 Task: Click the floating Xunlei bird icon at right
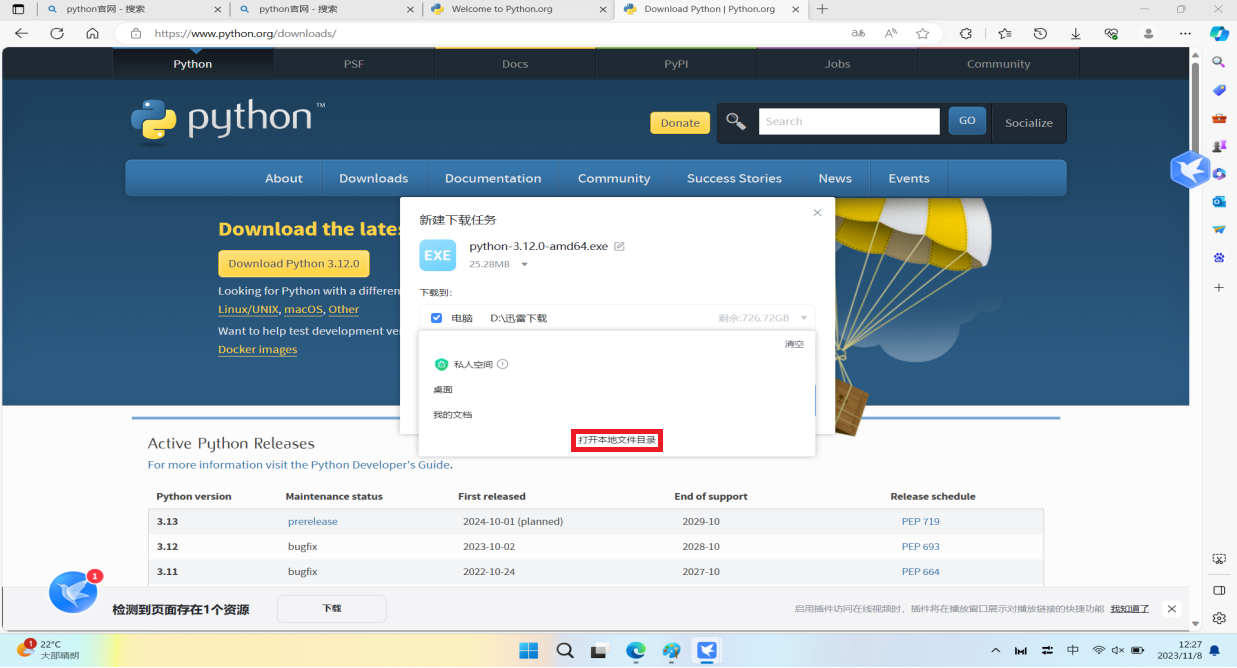[x=1190, y=170]
